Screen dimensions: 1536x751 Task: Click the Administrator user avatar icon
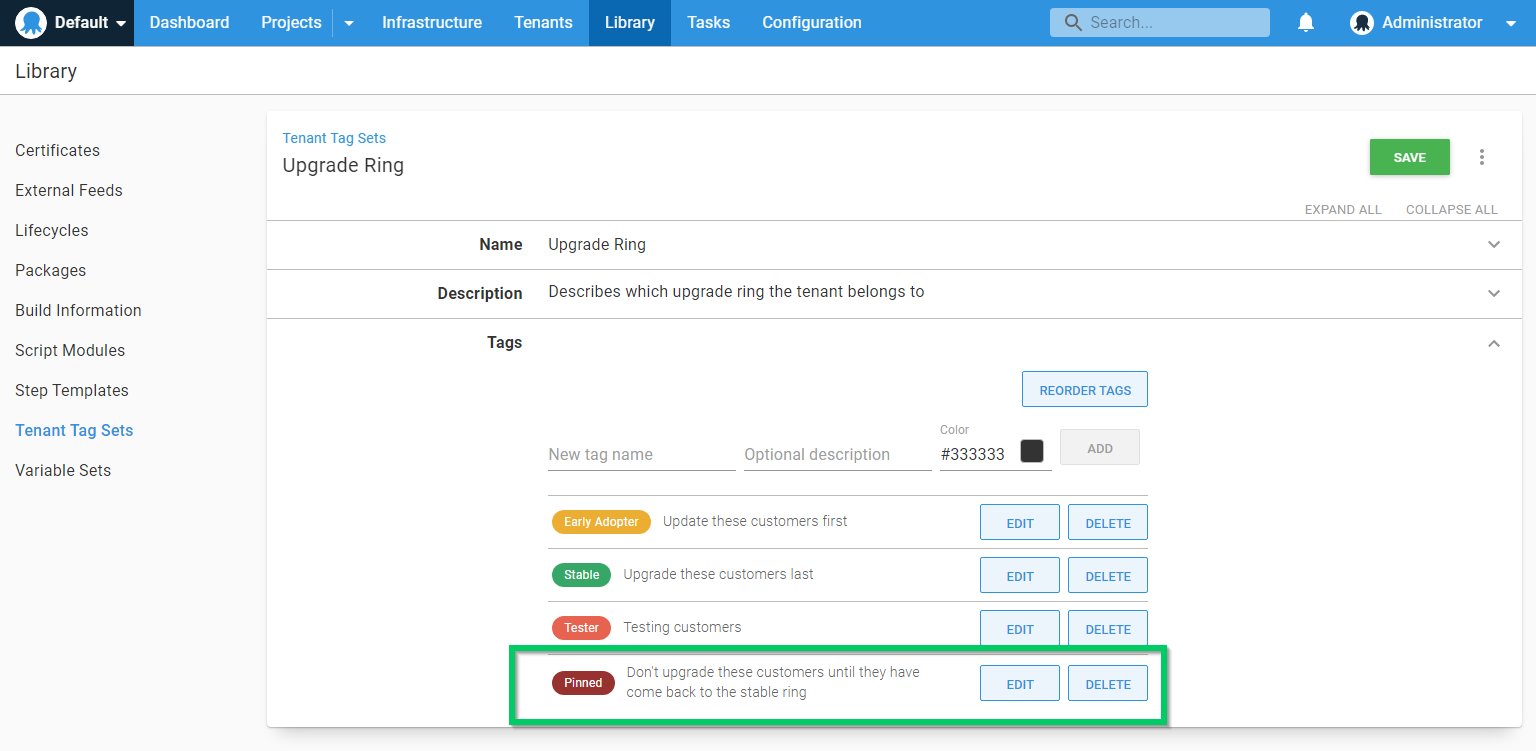pos(1361,23)
